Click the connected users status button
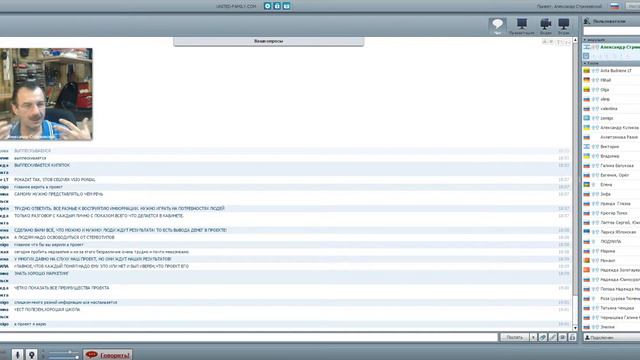The image size is (640, 360). pyautogui.click(x=611, y=338)
